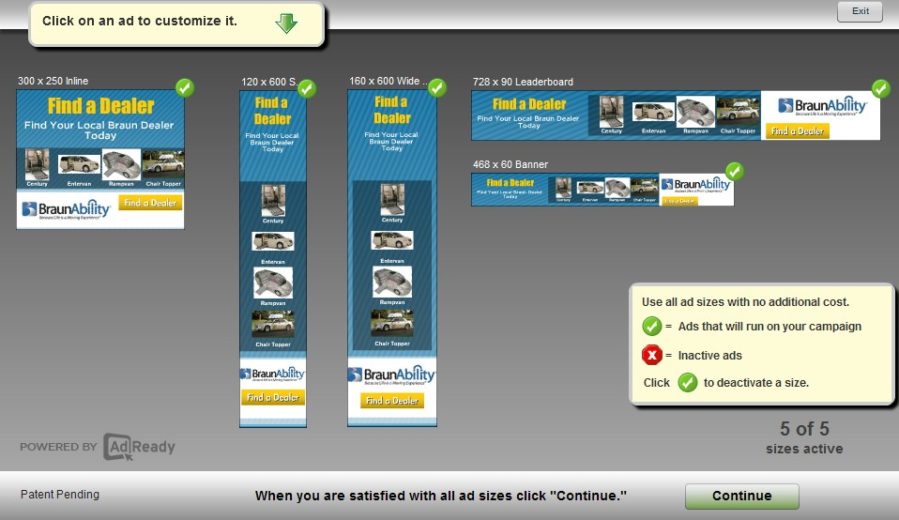Click BraunAbility logo in the 160 x 600 ad
Image resolution: width=899 pixels, height=520 pixels.
392,375
